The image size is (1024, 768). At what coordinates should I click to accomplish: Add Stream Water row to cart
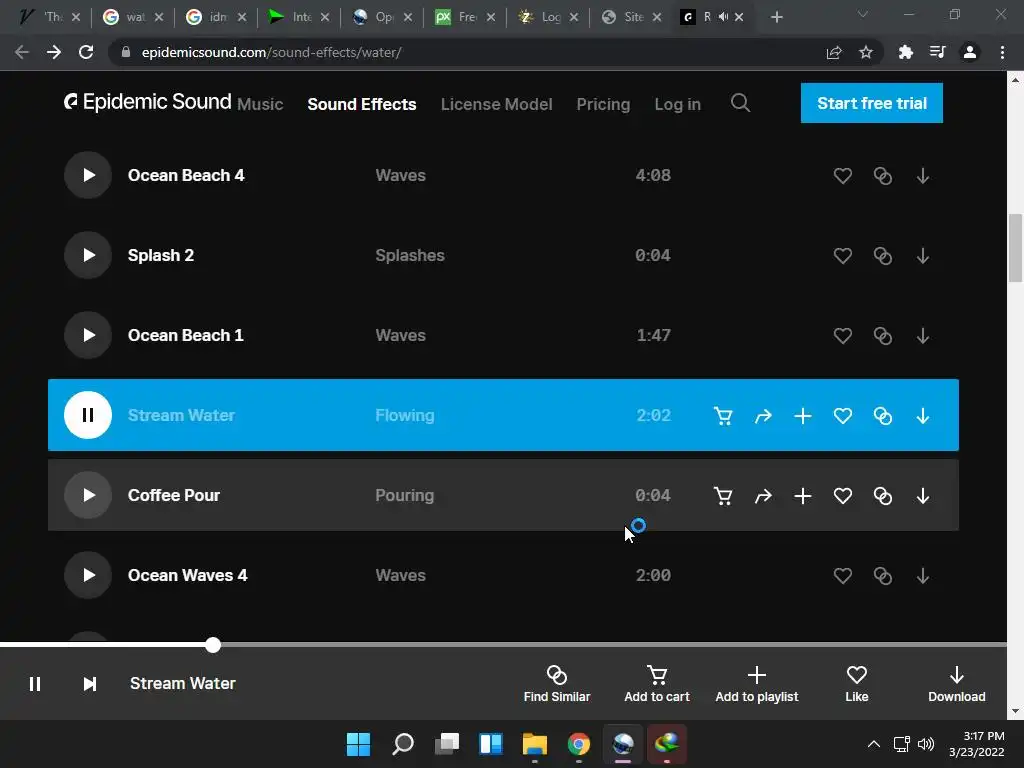coord(723,416)
